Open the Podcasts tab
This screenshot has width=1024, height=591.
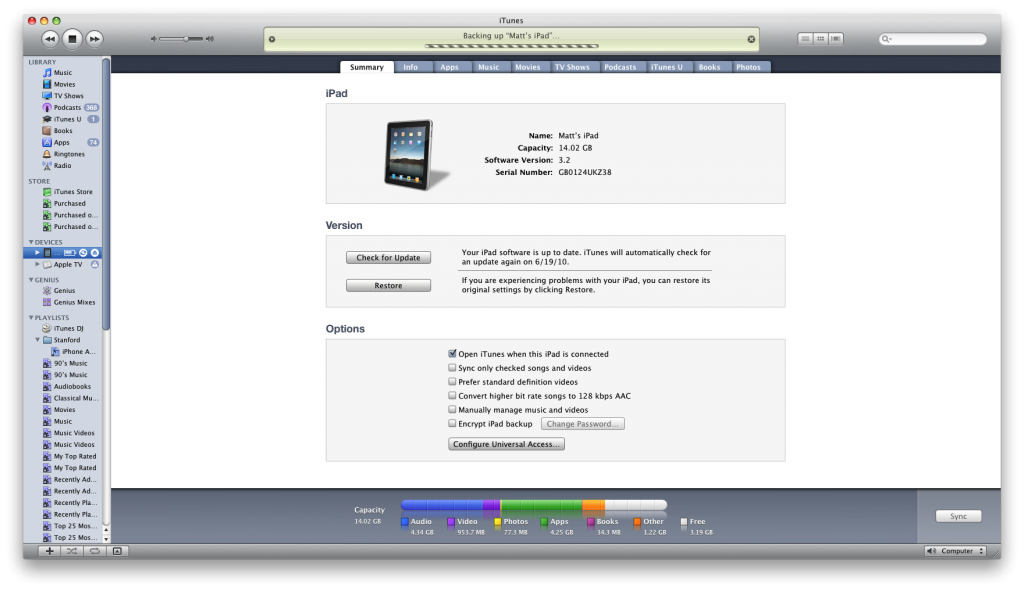[621, 67]
